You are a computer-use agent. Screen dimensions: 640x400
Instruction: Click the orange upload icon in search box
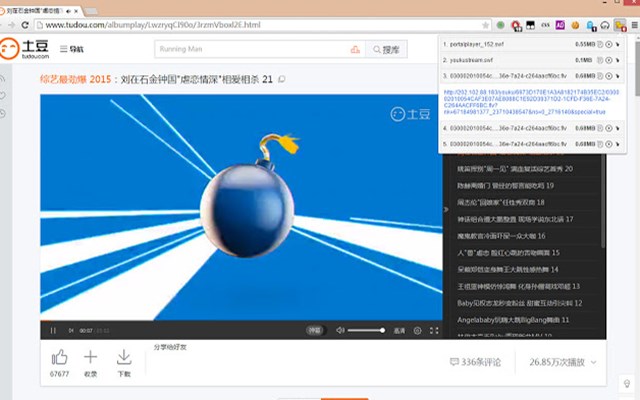click(355, 49)
